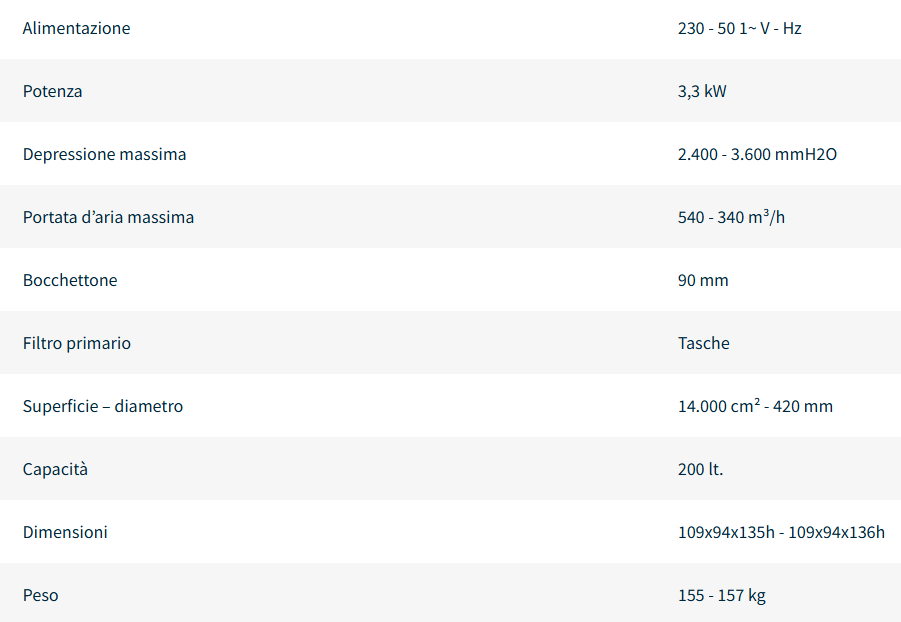Click the Depressione massima label
Image resolution: width=901 pixels, height=622 pixels.
[104, 154]
